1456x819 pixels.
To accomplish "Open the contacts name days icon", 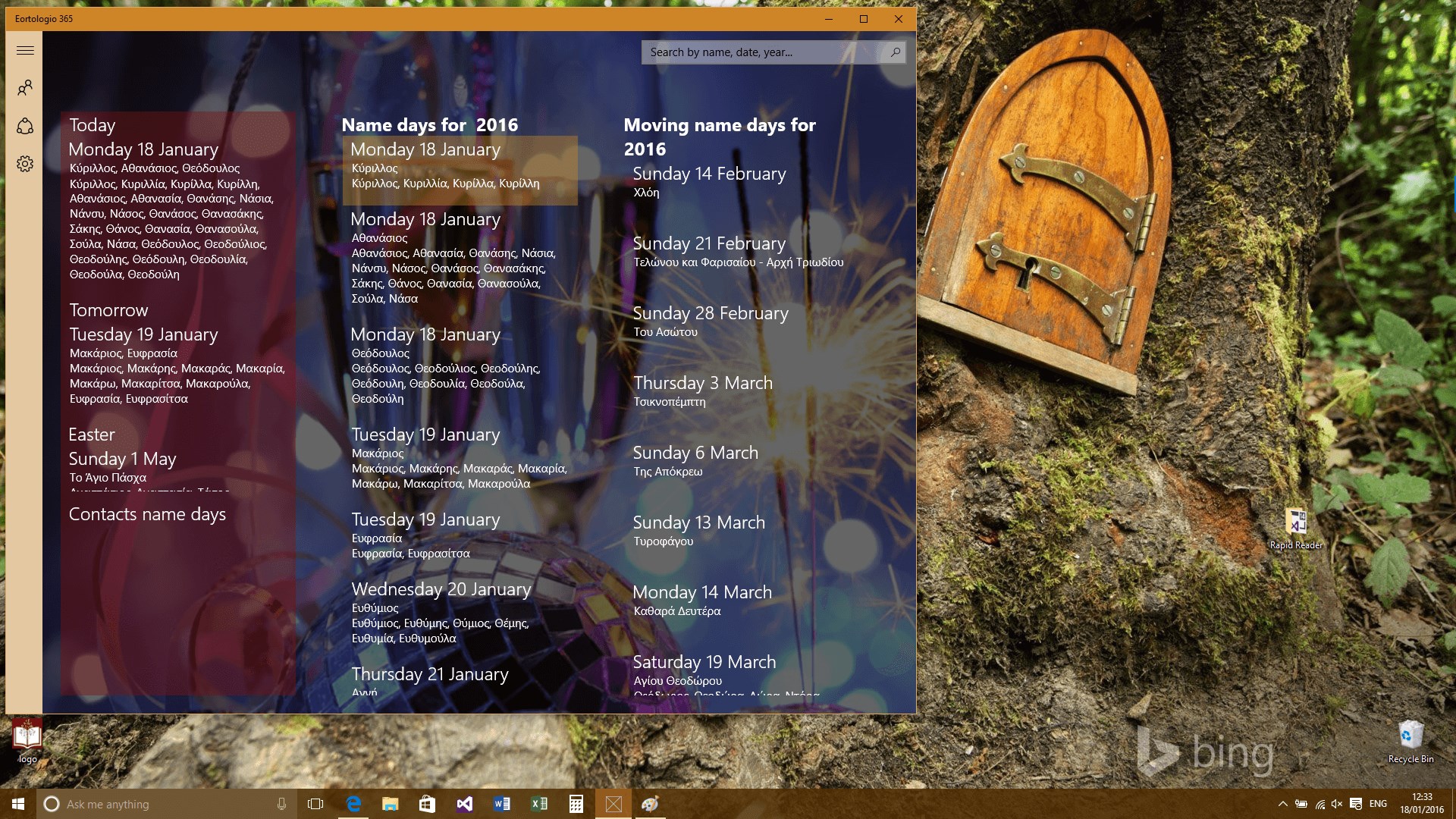I will (x=25, y=88).
